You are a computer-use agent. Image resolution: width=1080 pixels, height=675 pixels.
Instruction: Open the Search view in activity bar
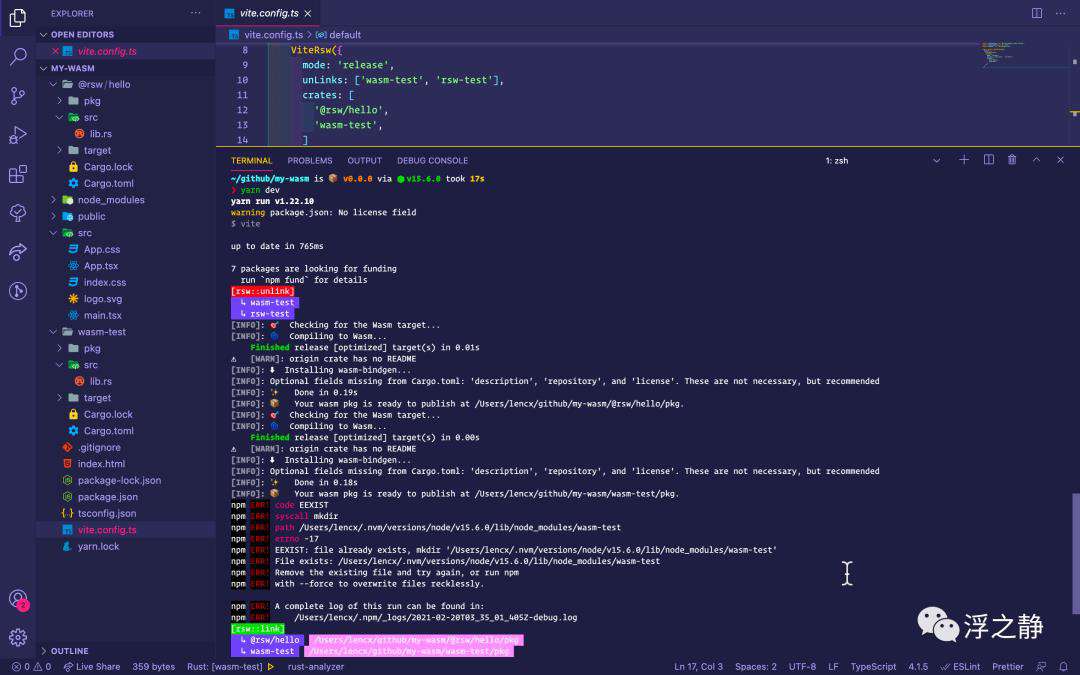click(x=18, y=56)
